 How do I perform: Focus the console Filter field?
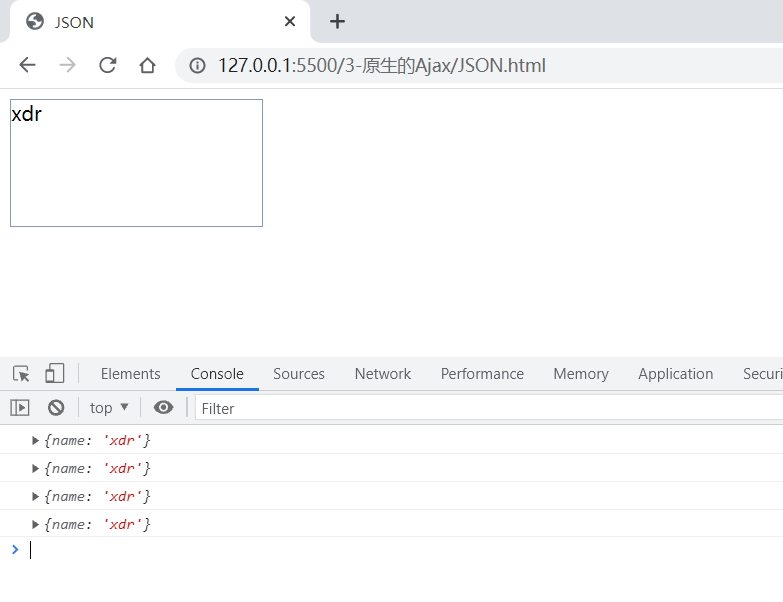click(x=488, y=408)
